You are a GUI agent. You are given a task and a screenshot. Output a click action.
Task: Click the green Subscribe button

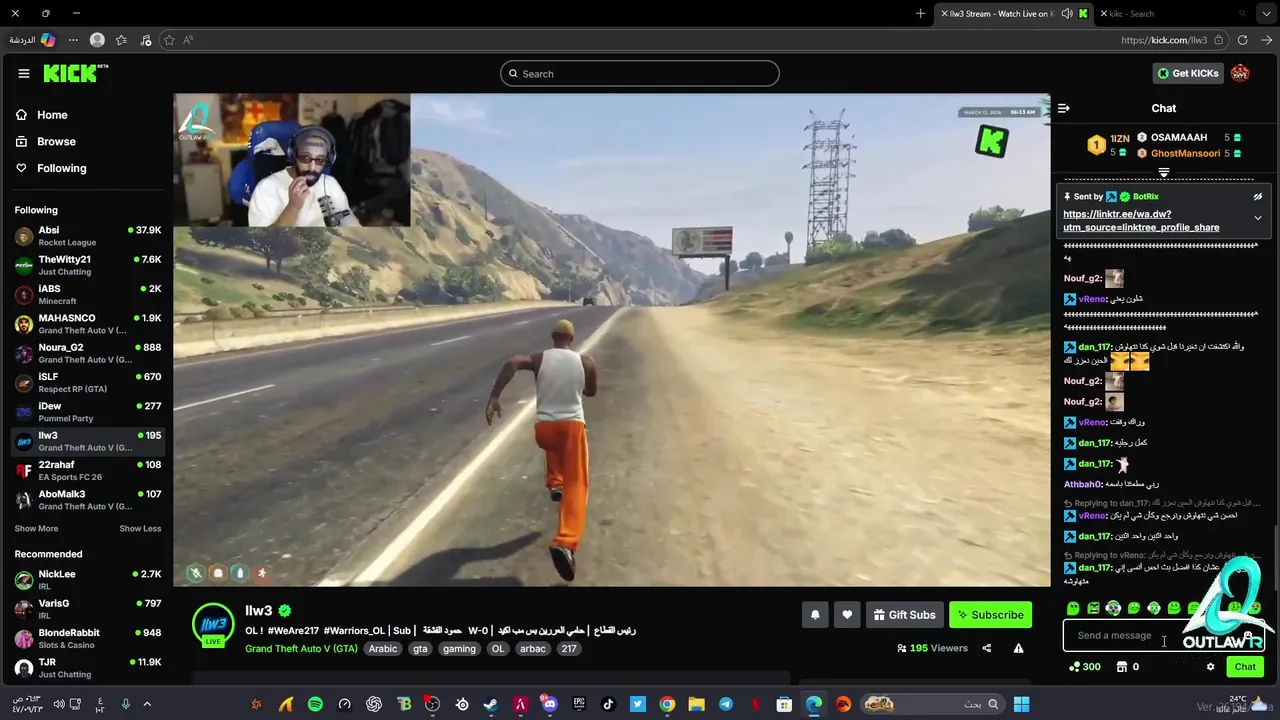click(x=990, y=615)
